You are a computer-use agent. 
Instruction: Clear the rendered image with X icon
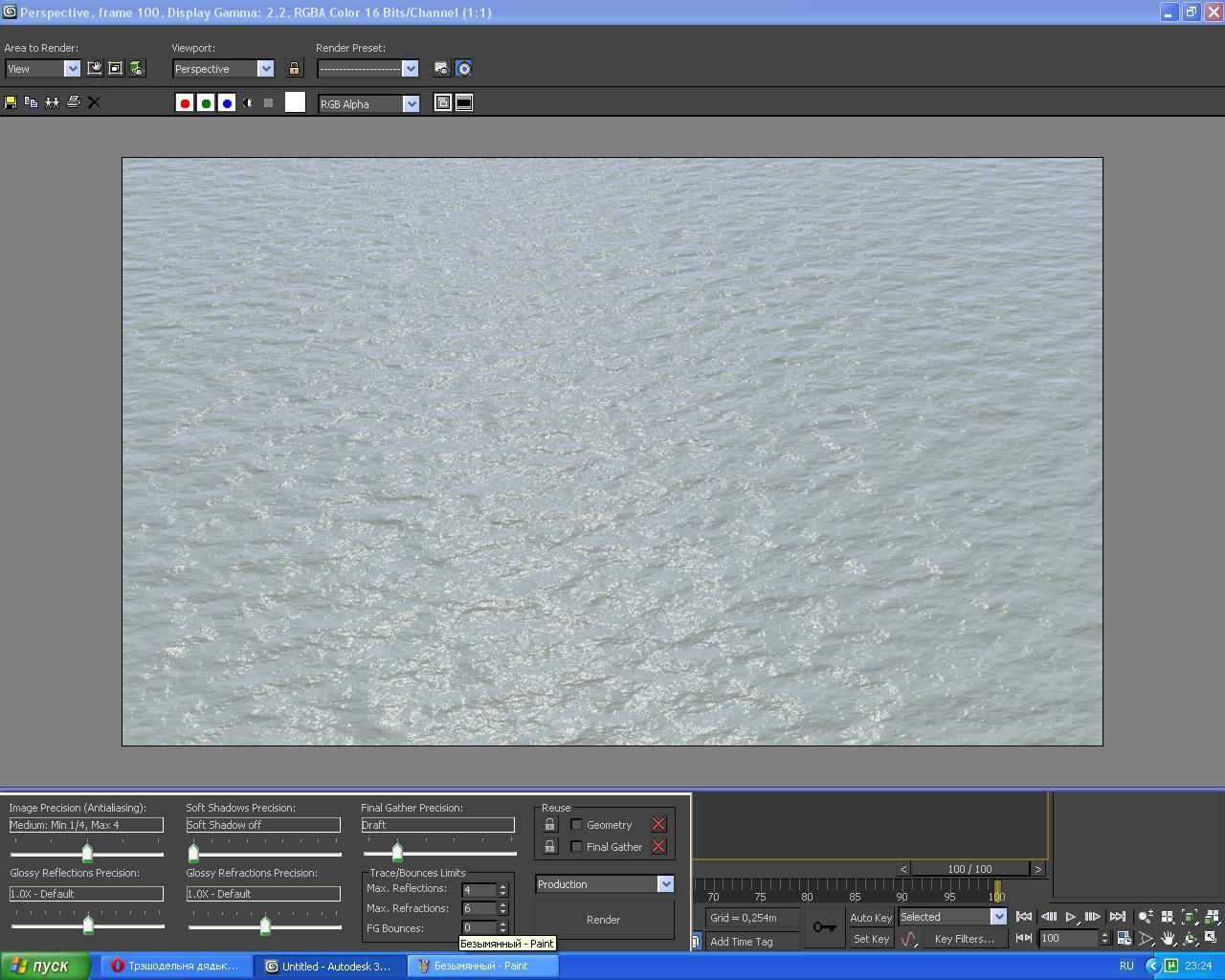94,102
